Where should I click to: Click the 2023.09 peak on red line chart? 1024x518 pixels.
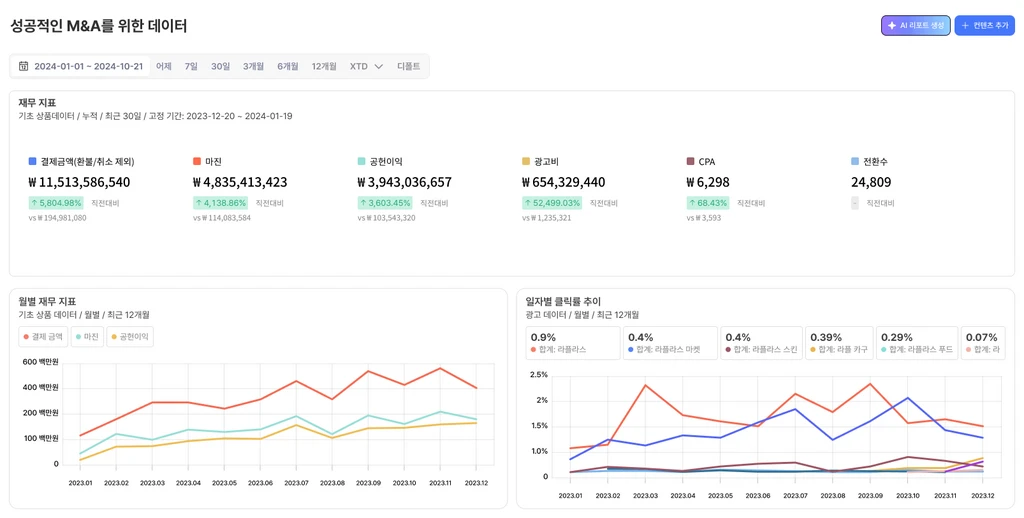pos(369,371)
